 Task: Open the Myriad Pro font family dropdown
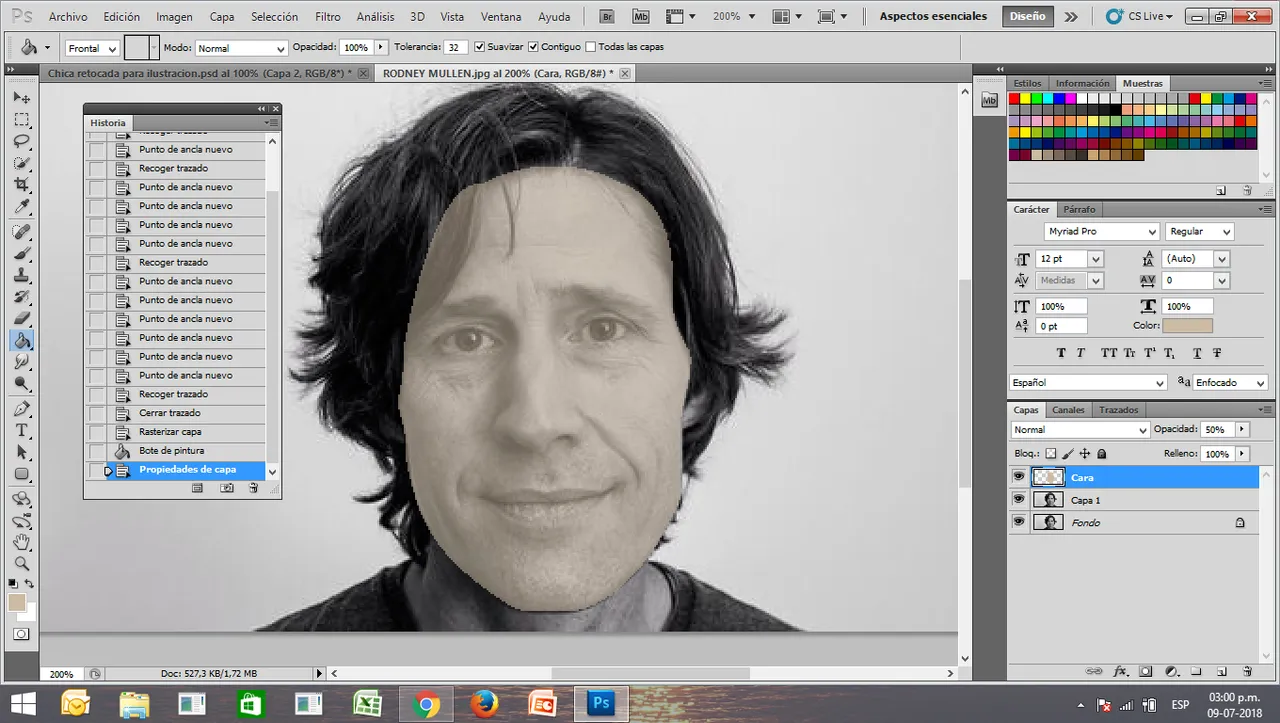1101,231
